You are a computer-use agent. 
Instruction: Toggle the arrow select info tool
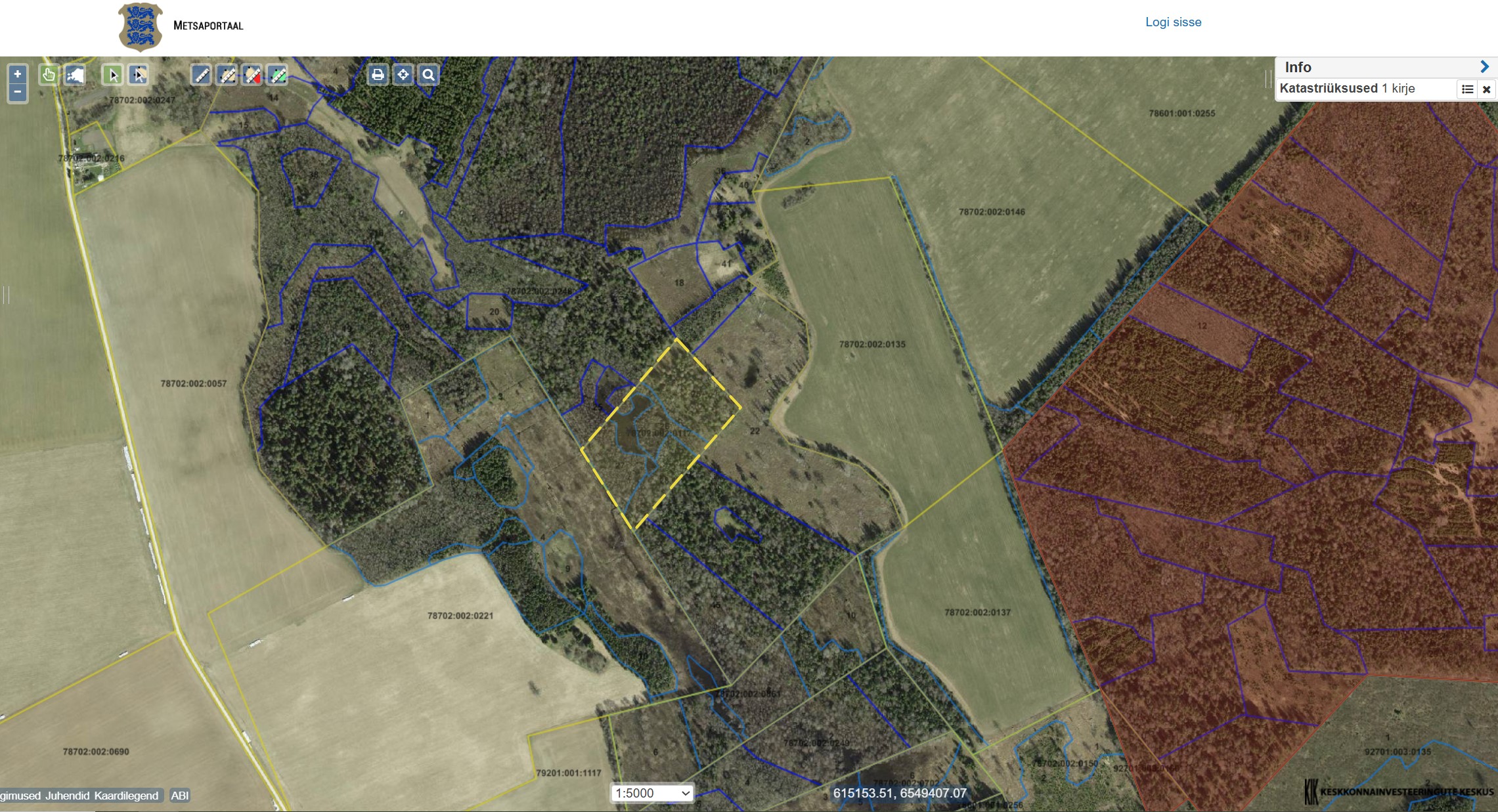pos(112,75)
